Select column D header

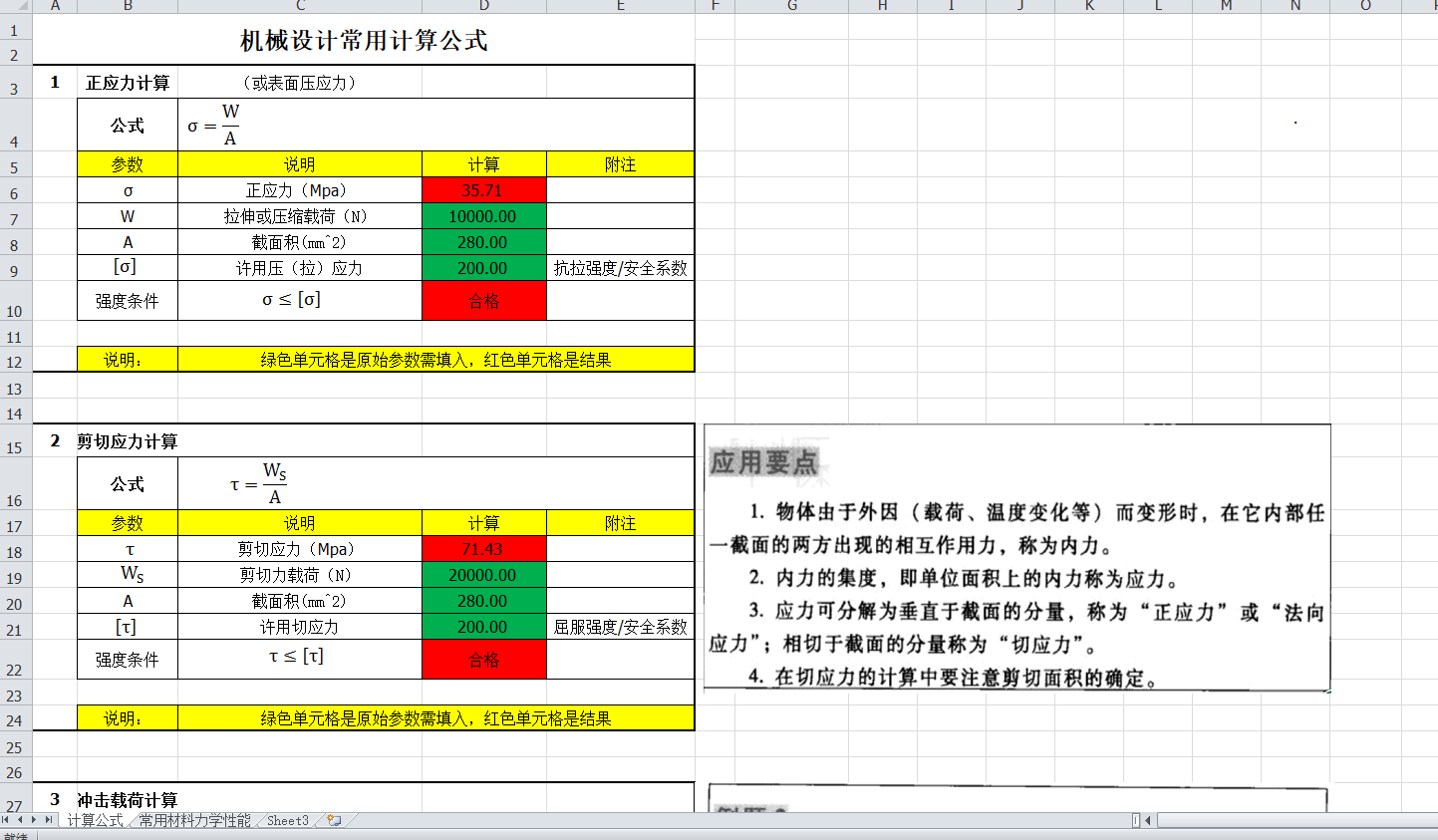coord(483,6)
